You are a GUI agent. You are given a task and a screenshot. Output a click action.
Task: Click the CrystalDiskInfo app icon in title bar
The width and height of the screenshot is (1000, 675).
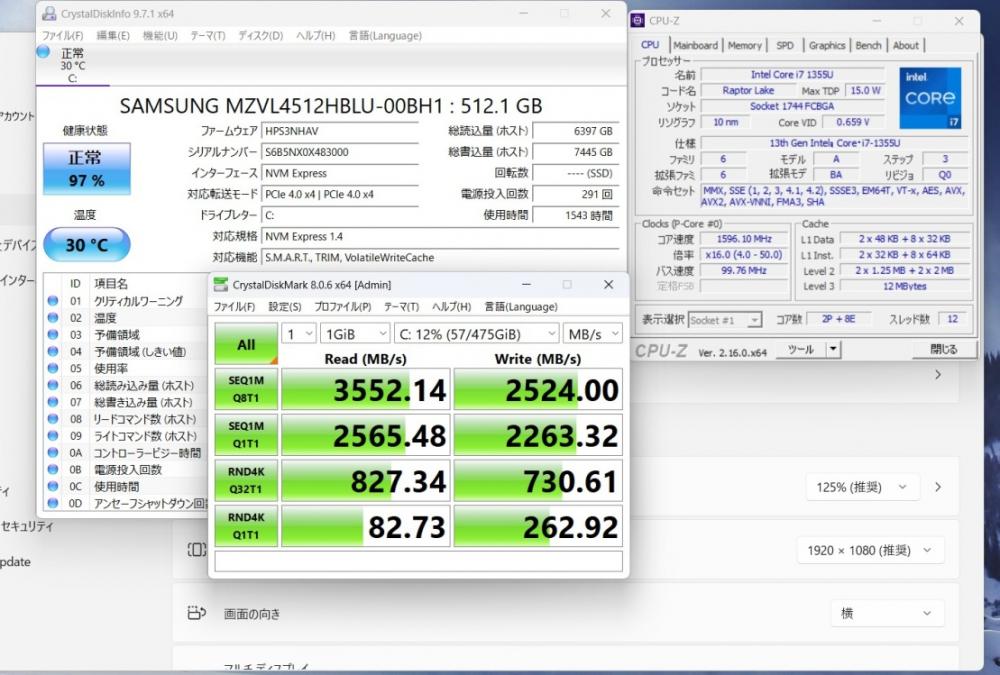[49, 14]
